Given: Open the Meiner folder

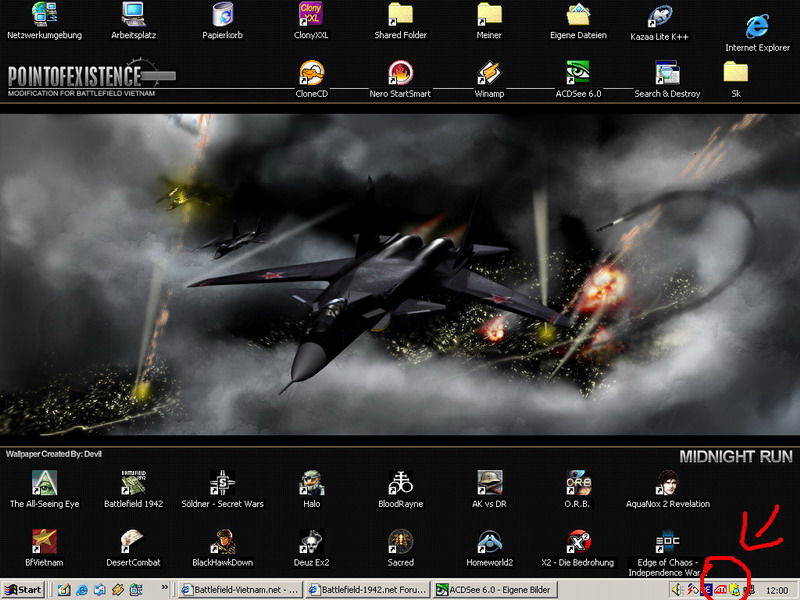Looking at the screenshot, I should point(489,21).
